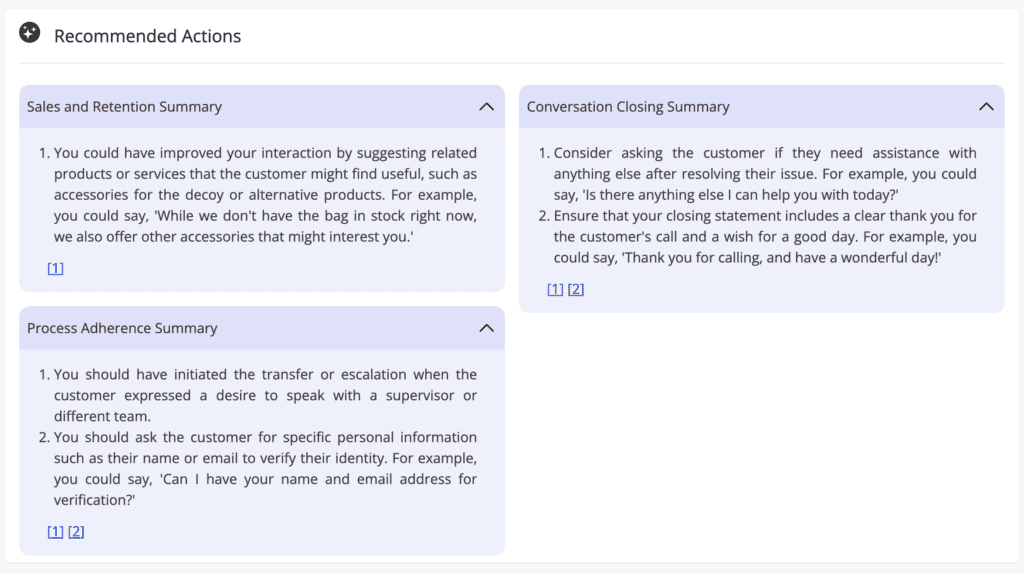Collapse the Process Adherence Summary chevron
This screenshot has width=1024, height=573.
tap(487, 328)
